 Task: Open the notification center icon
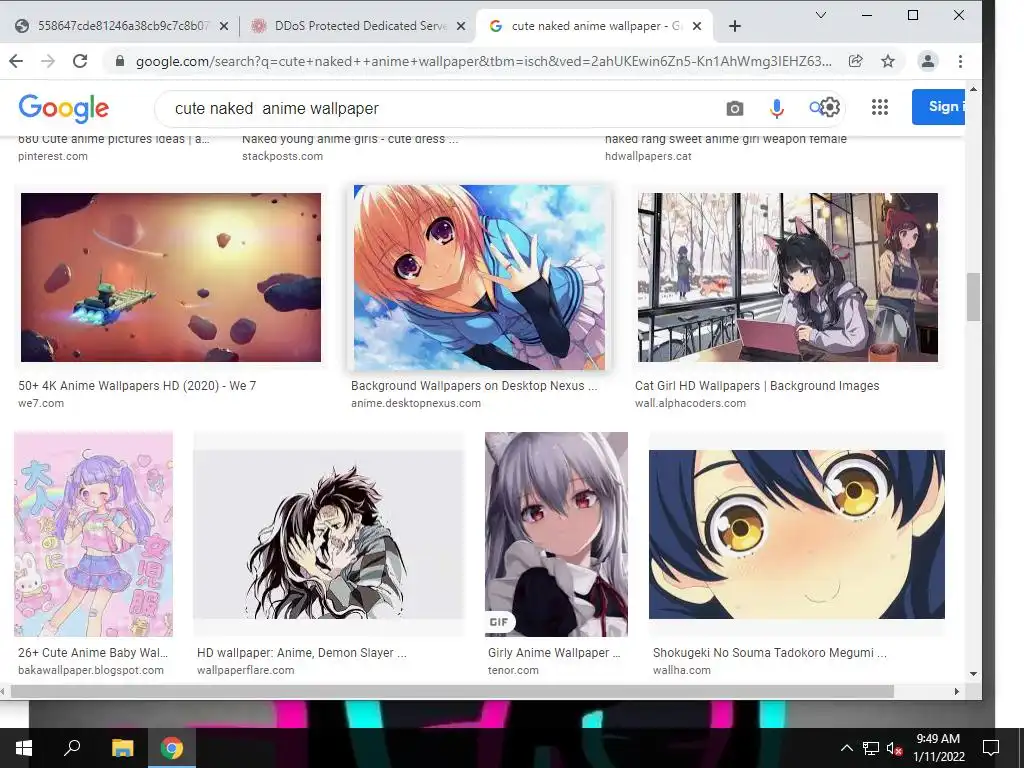[x=991, y=748]
